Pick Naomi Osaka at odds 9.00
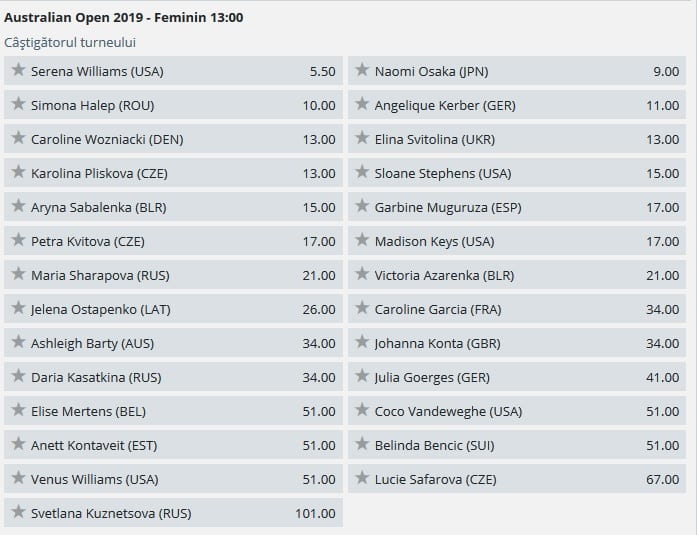The image size is (697, 535). click(663, 72)
